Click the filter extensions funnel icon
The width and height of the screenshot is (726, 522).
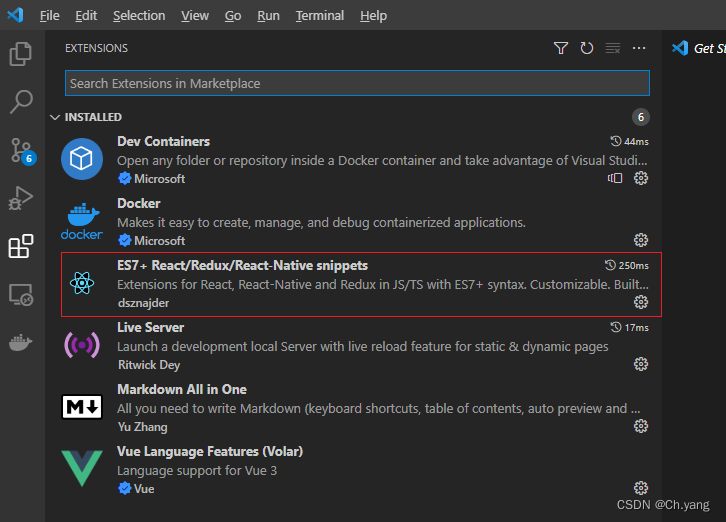tap(561, 48)
